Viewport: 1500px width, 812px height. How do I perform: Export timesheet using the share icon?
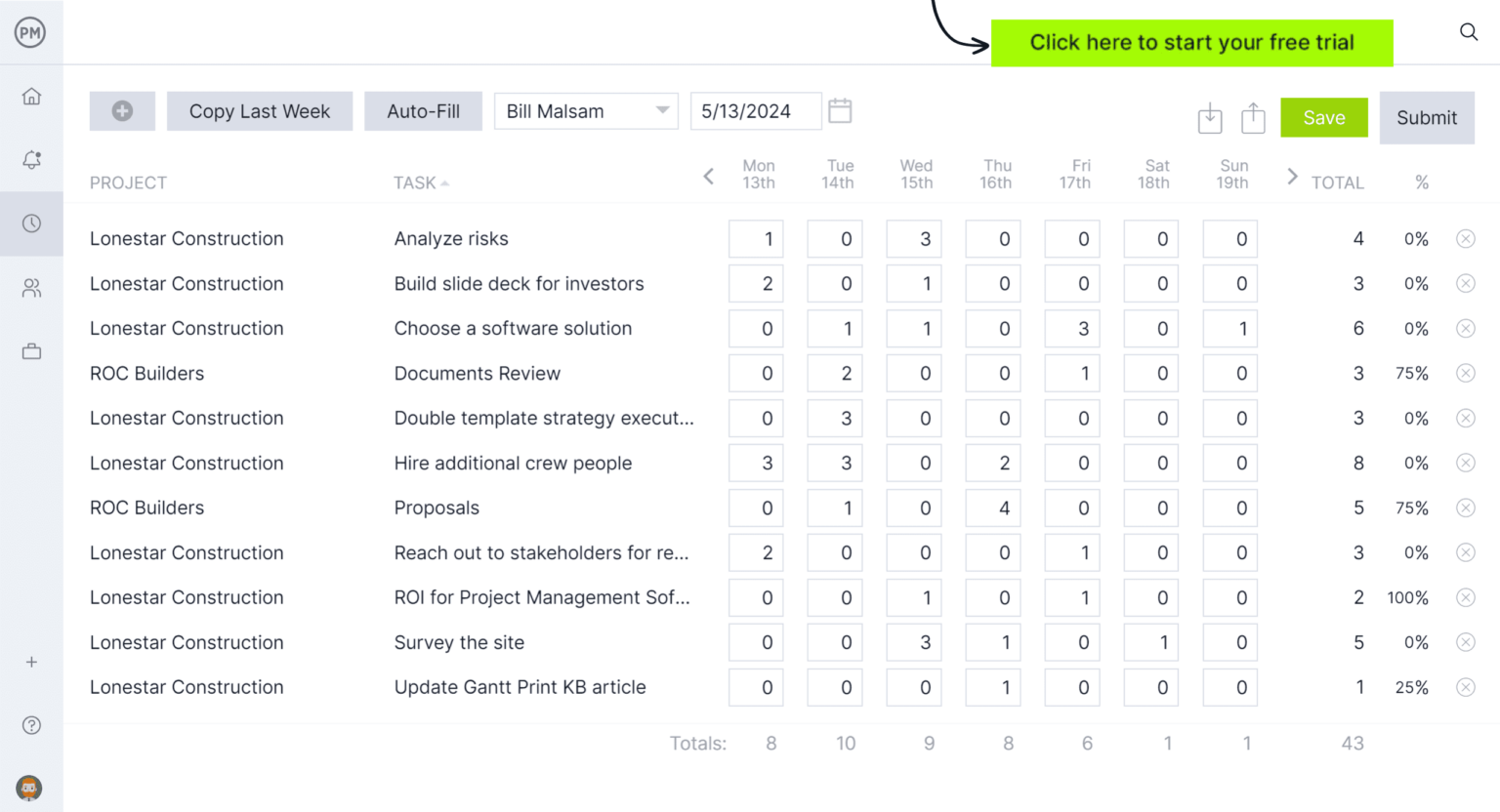click(x=1253, y=117)
